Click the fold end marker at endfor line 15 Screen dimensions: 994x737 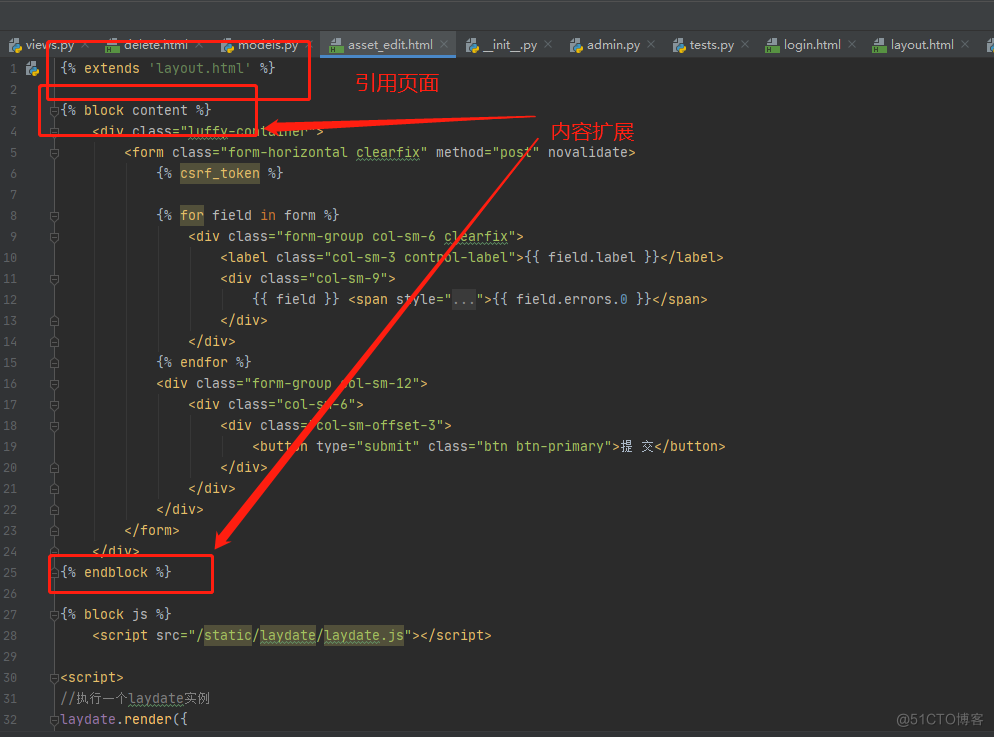point(55,363)
